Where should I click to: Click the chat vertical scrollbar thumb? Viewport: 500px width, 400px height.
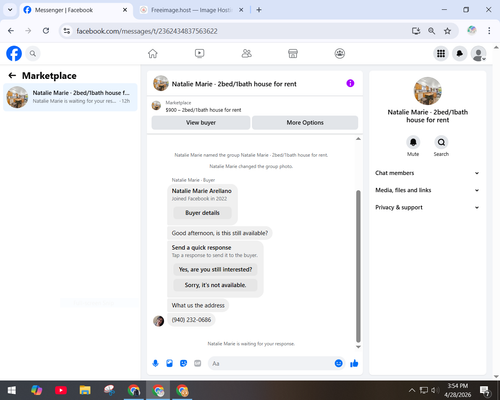[x=358, y=266]
